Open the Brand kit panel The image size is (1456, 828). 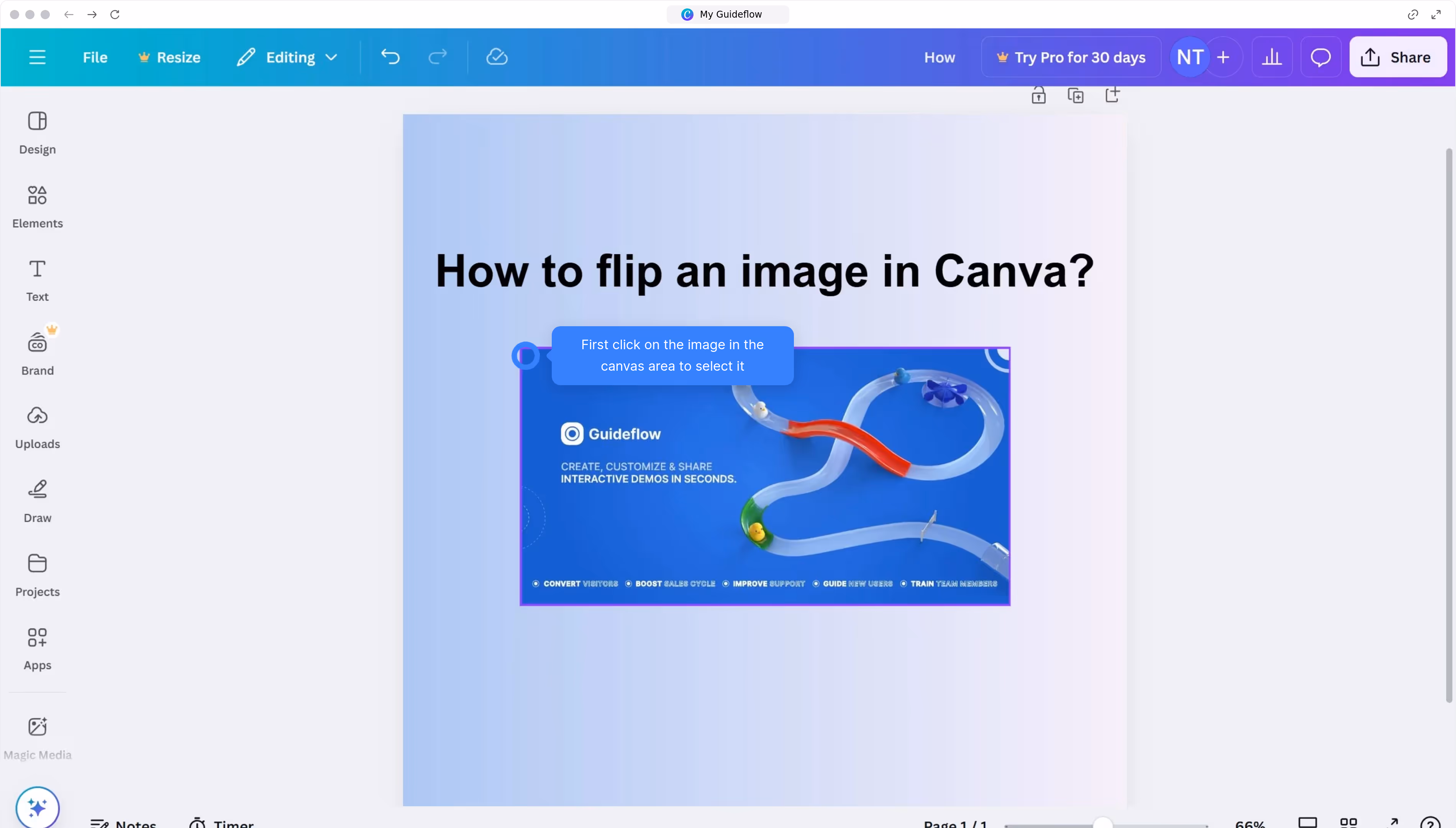(38, 353)
